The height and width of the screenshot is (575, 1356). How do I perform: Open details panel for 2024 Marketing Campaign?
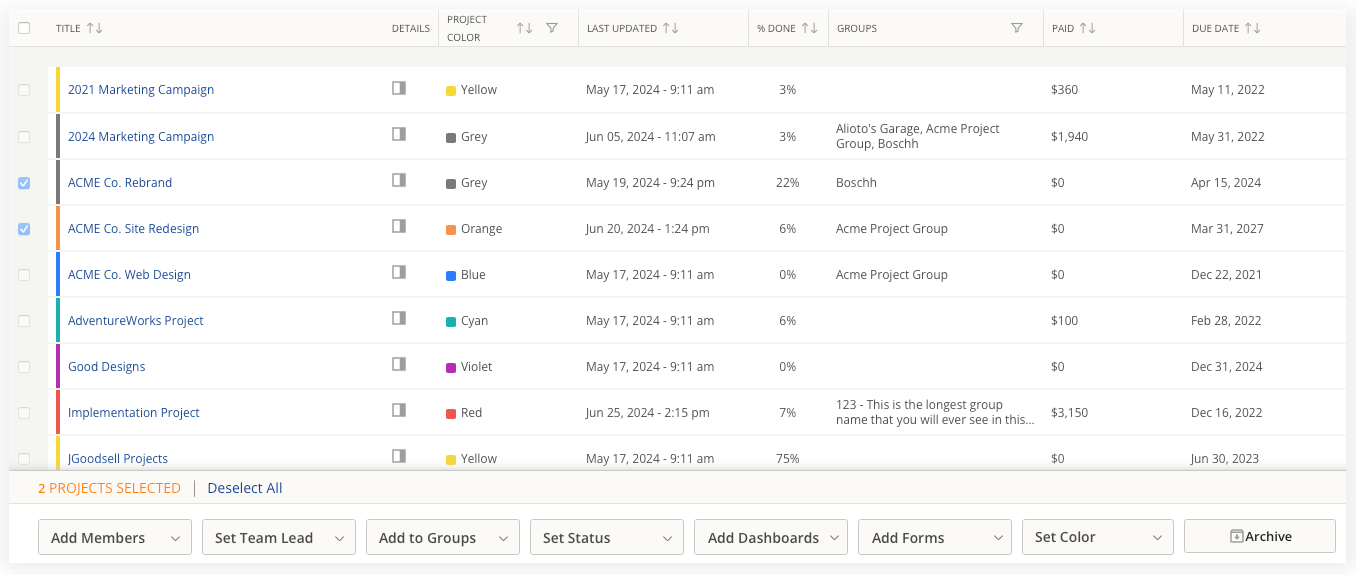click(x=399, y=134)
